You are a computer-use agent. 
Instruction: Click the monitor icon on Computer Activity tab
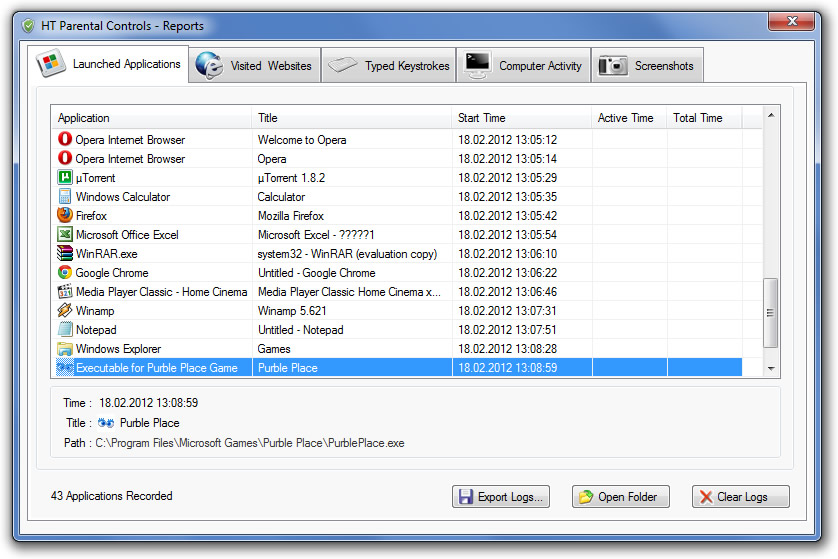[477, 65]
